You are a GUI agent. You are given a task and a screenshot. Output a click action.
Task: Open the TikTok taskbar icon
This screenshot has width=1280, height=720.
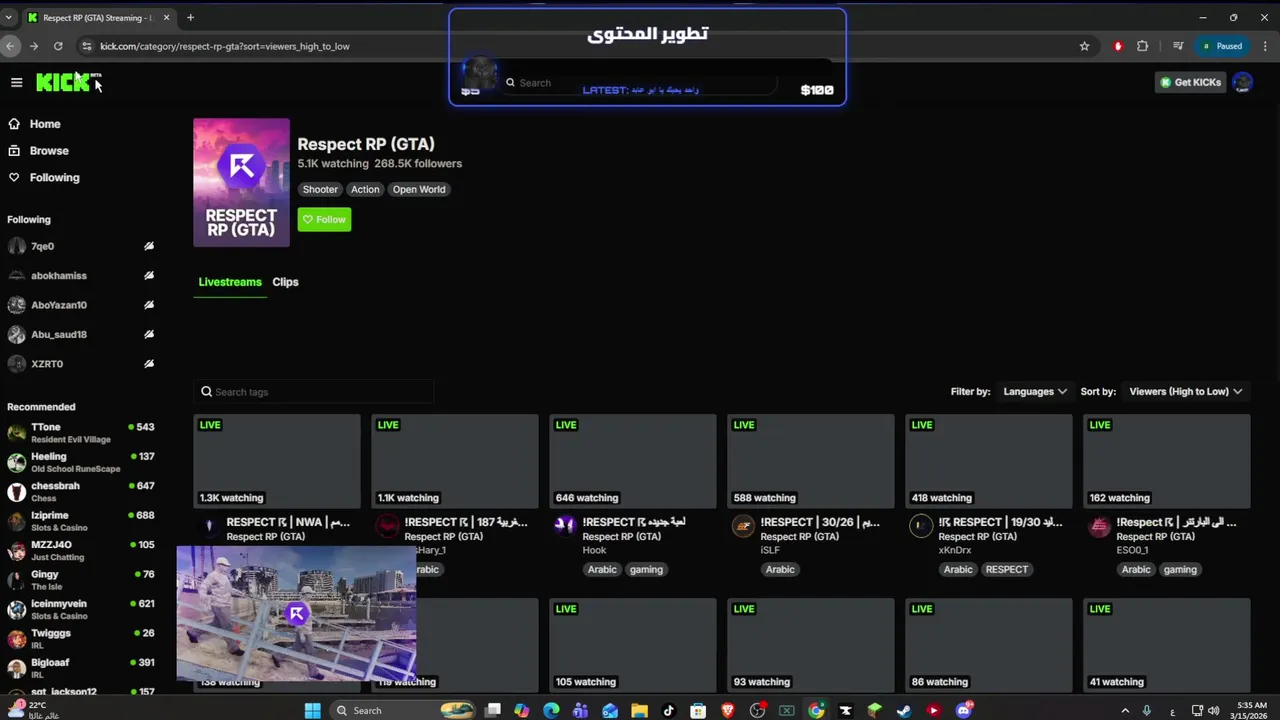pyautogui.click(x=669, y=710)
